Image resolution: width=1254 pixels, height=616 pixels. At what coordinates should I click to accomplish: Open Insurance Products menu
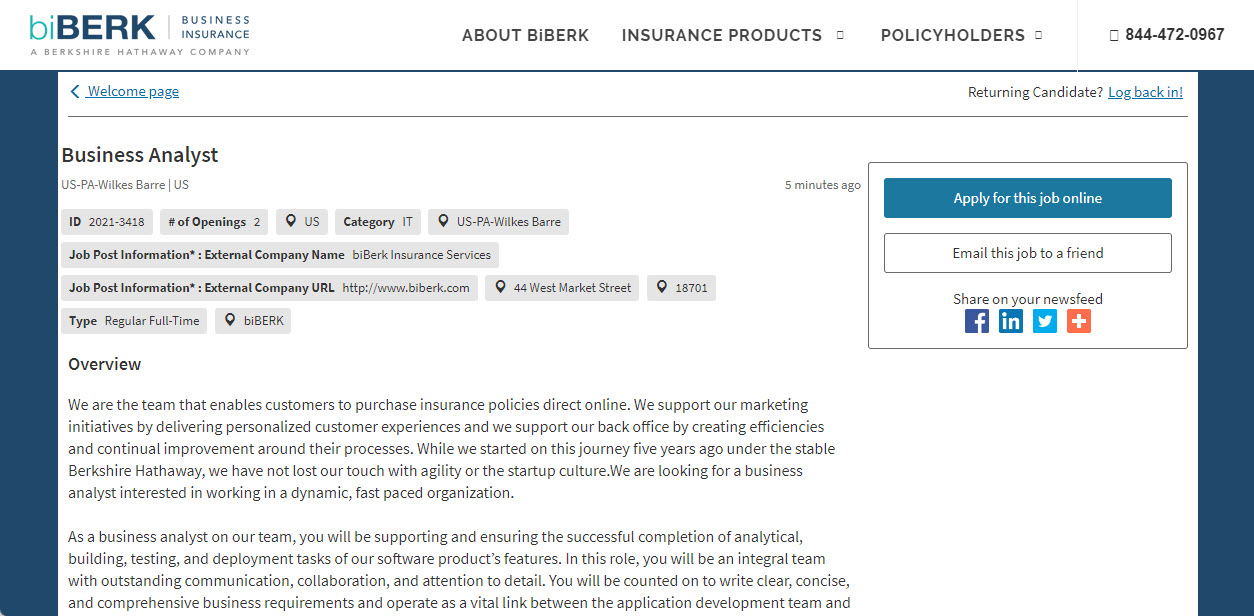click(722, 35)
